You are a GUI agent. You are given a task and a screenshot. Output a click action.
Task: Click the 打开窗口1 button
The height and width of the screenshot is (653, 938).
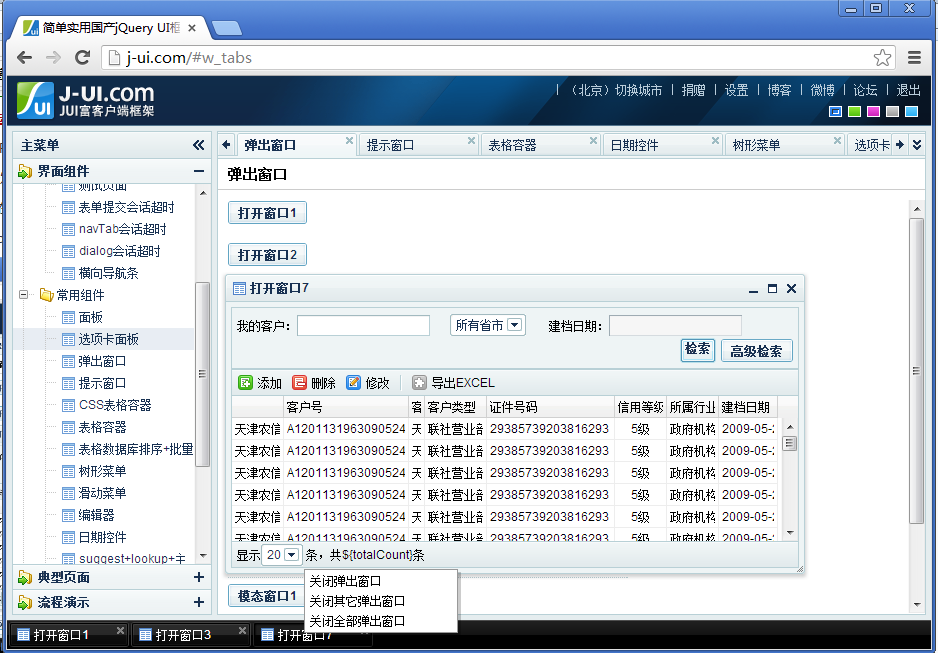(x=267, y=213)
